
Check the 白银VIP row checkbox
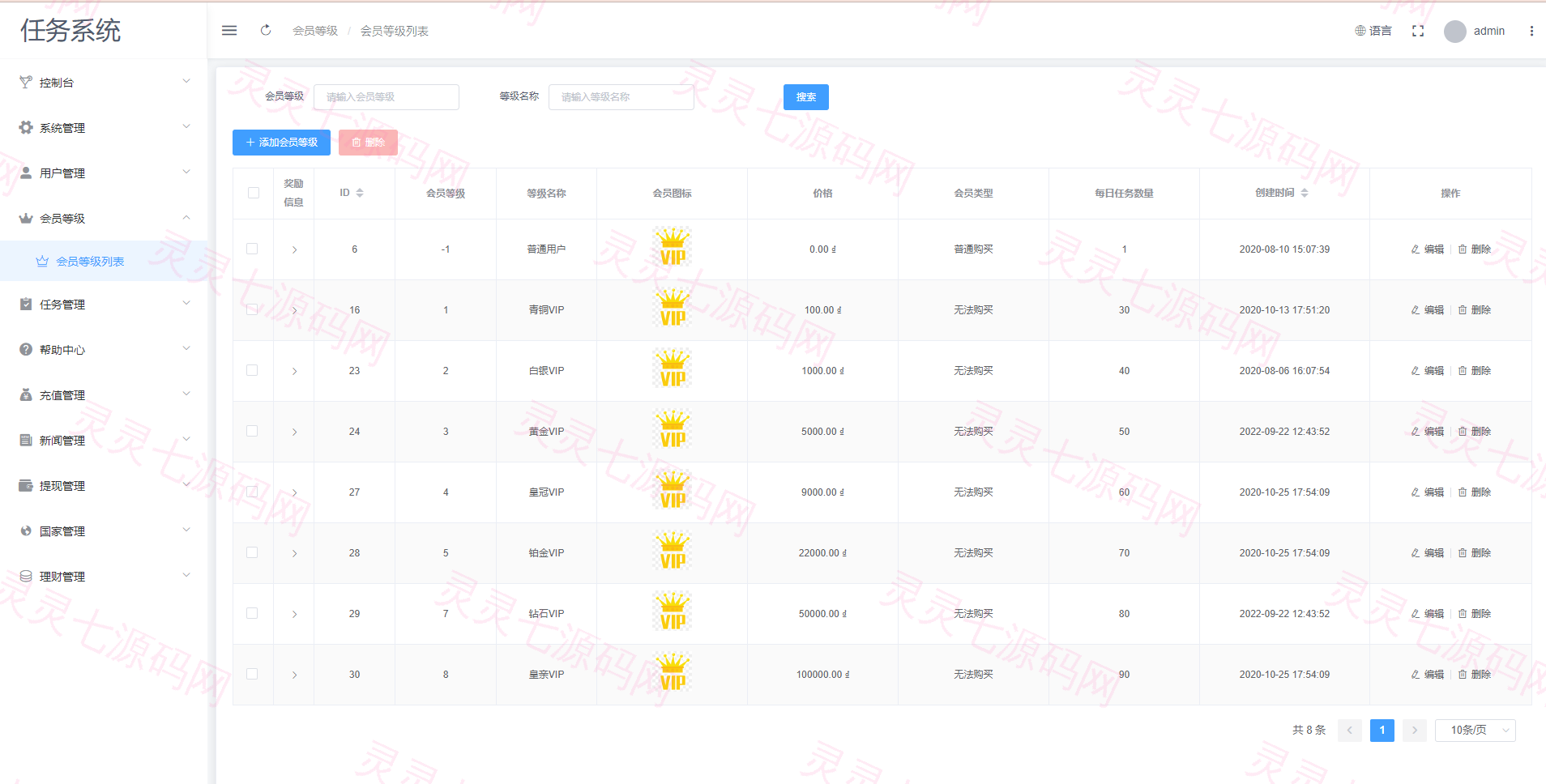252,370
